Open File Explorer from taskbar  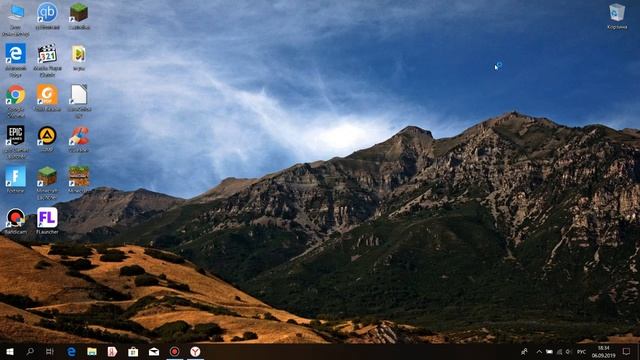[x=92, y=351]
